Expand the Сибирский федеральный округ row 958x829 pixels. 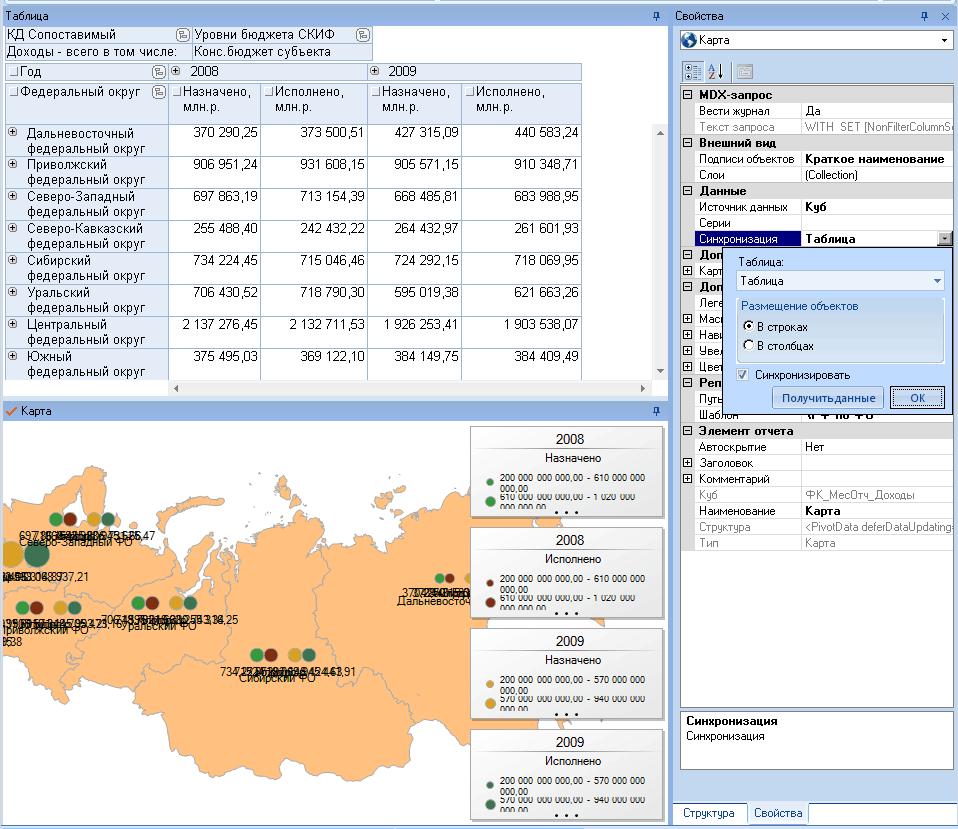point(12,260)
